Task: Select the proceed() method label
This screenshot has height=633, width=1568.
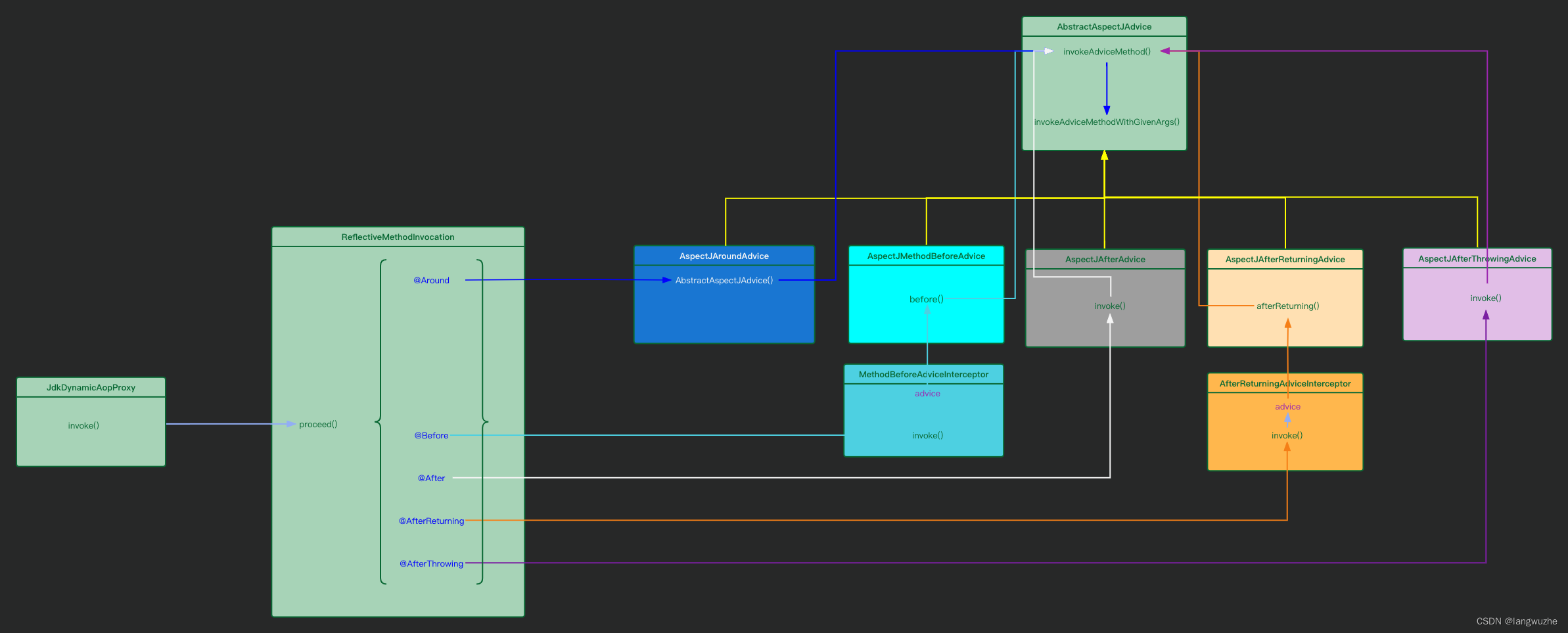Action: click(318, 424)
